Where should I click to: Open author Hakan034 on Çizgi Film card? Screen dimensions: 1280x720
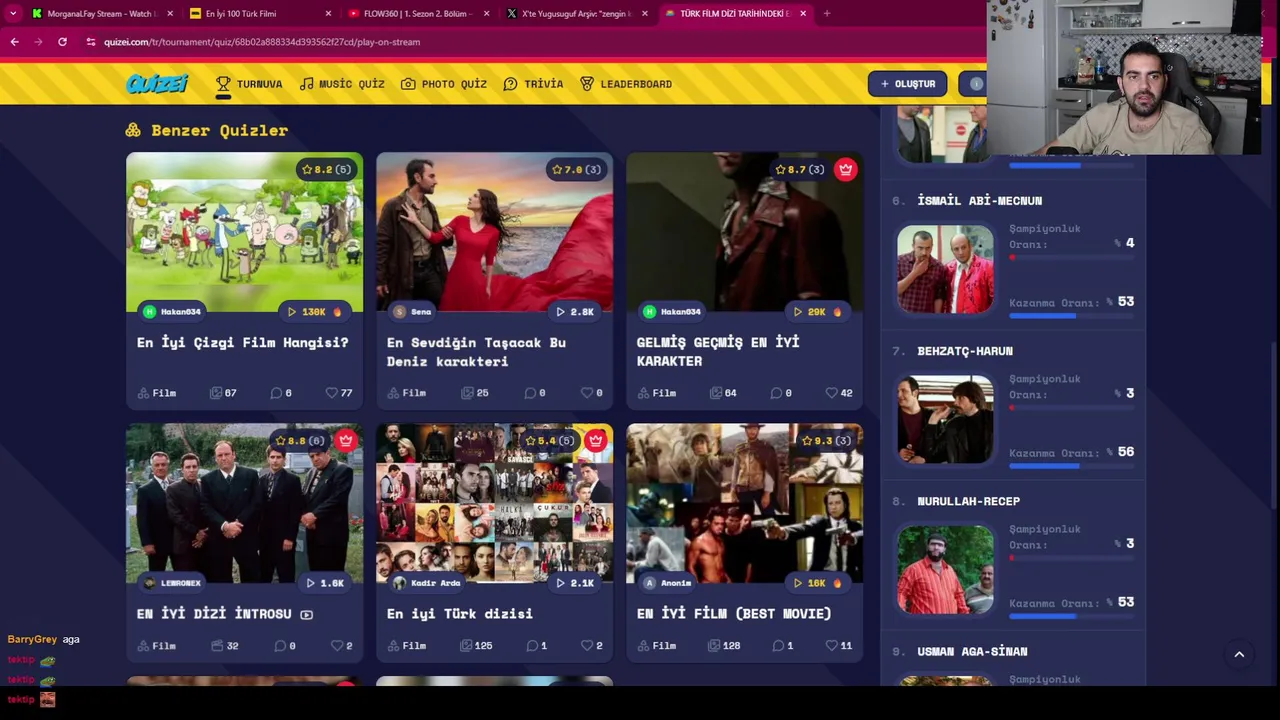(x=172, y=312)
